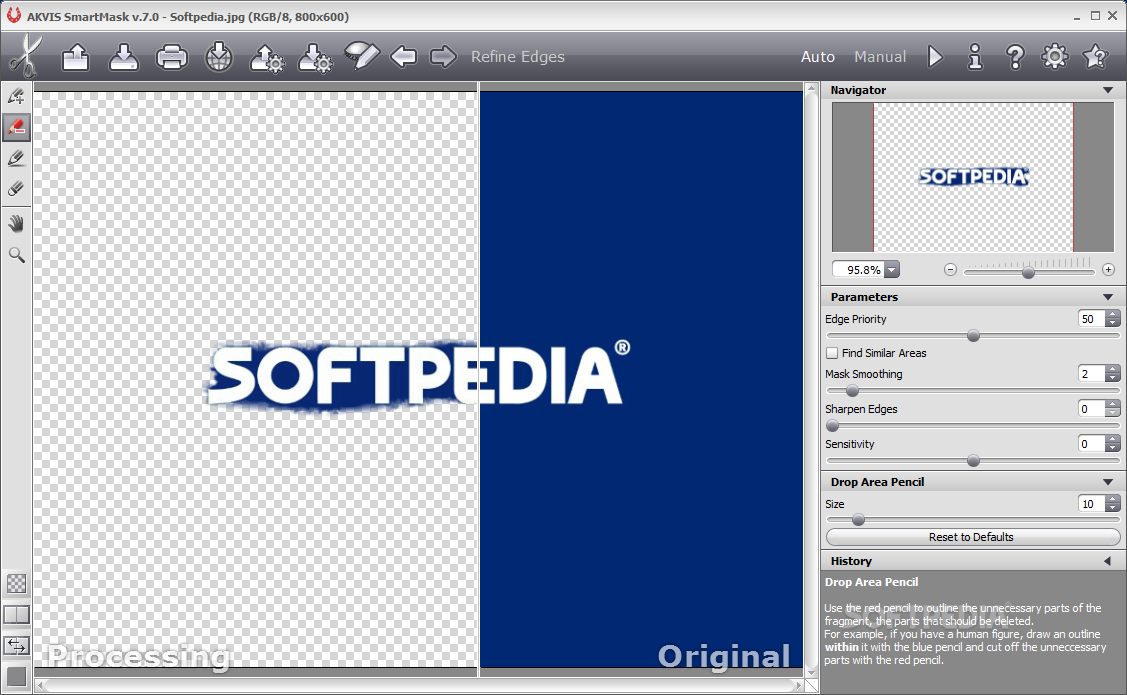1127x695 pixels.
Task: Click gray background color square
Action: point(17,676)
